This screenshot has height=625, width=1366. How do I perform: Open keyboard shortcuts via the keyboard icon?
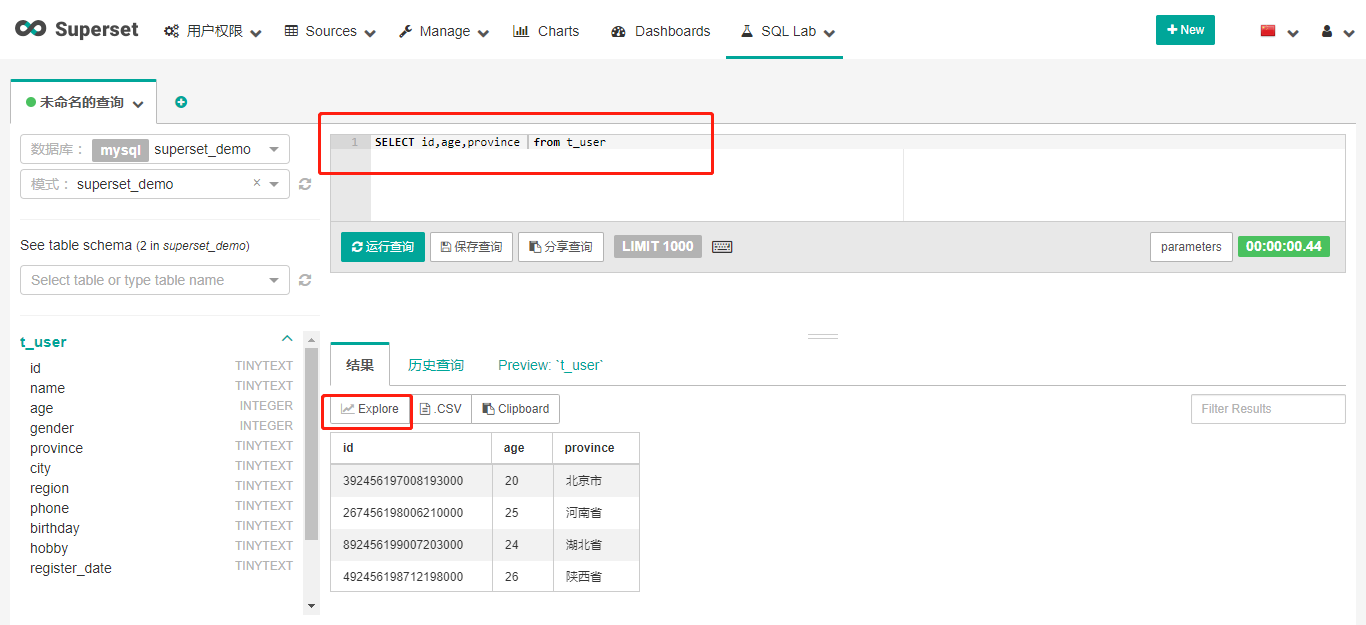point(722,246)
